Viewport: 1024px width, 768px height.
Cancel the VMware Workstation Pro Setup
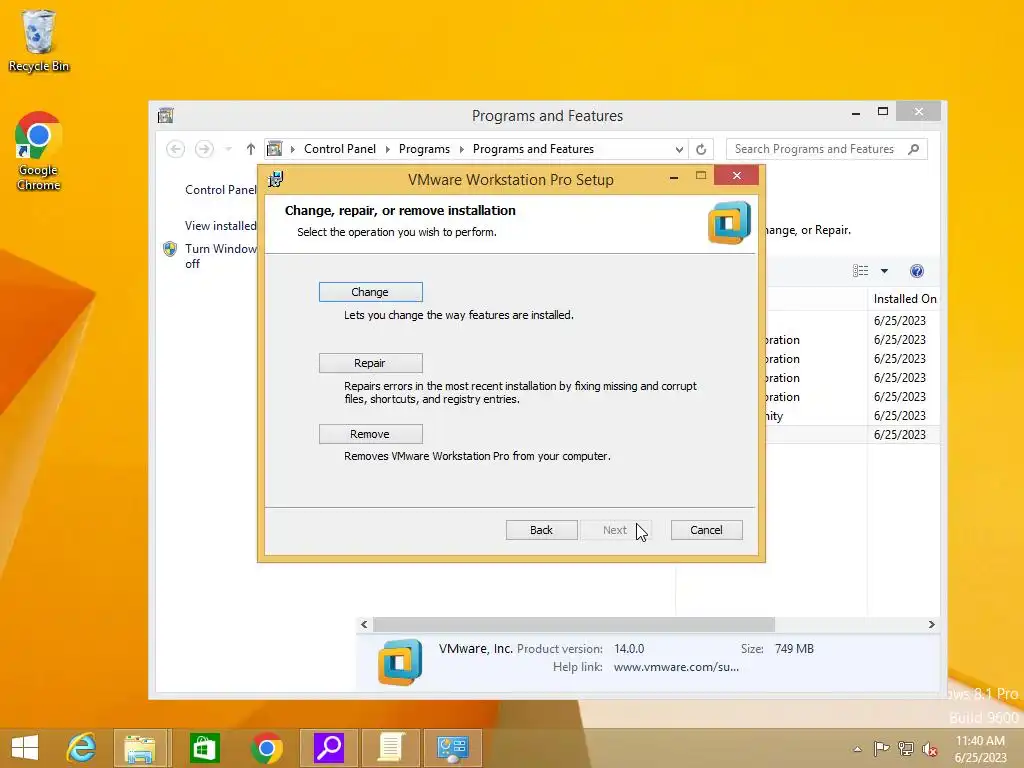click(x=707, y=530)
